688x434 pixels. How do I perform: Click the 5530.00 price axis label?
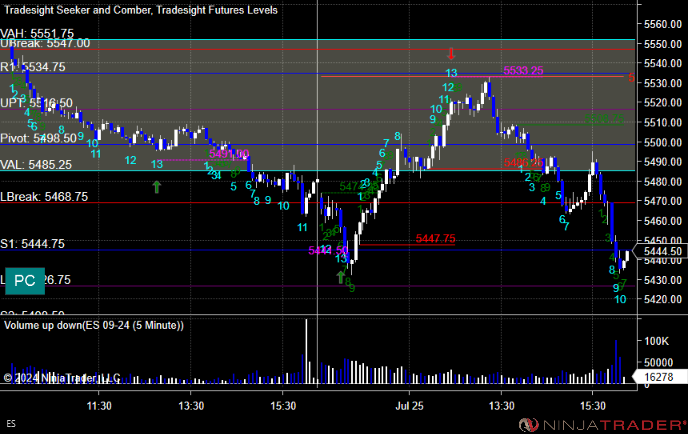(663, 83)
